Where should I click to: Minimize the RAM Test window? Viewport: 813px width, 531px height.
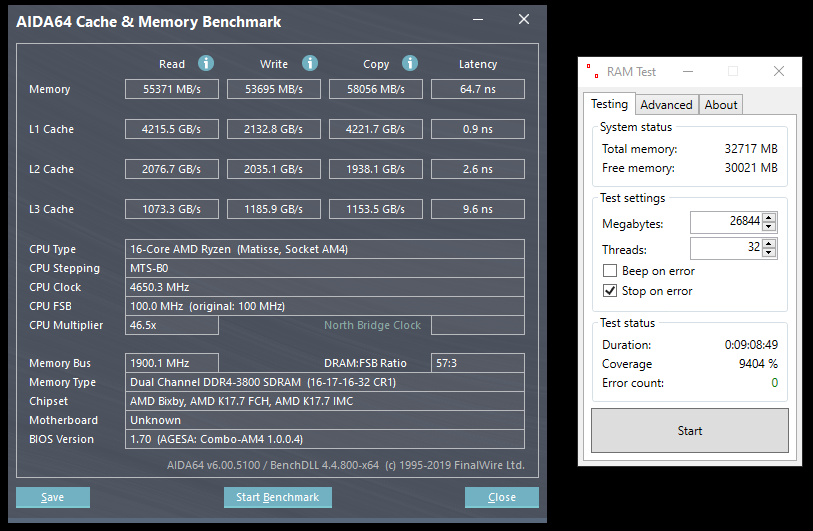[688, 71]
